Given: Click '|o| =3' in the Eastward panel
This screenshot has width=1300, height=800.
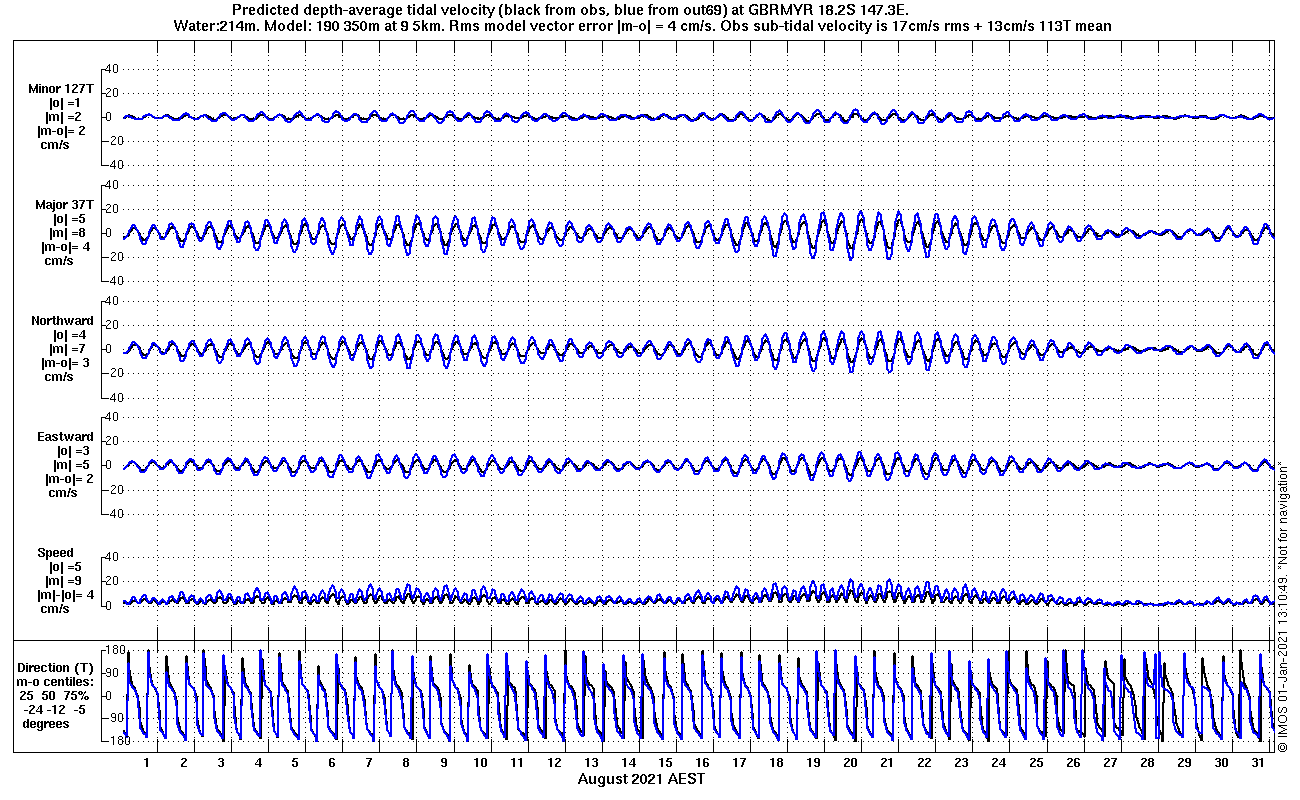Looking at the screenshot, I should (74, 451).
